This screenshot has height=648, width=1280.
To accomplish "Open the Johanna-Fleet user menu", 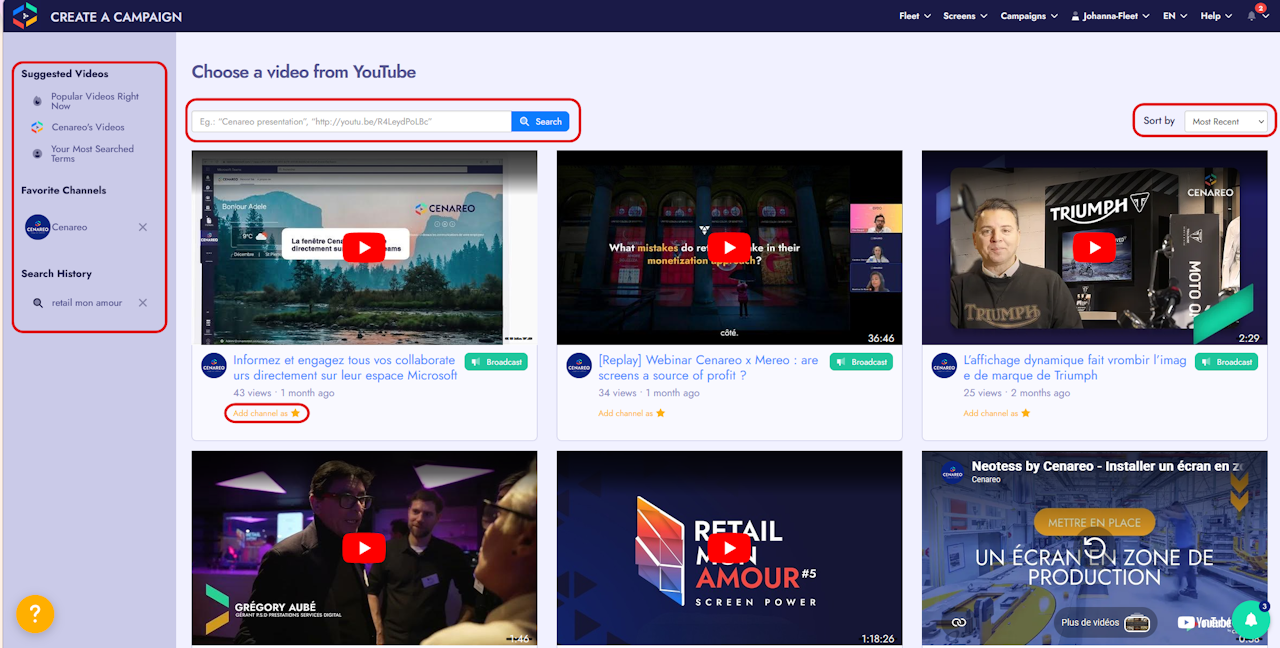I will point(1110,16).
